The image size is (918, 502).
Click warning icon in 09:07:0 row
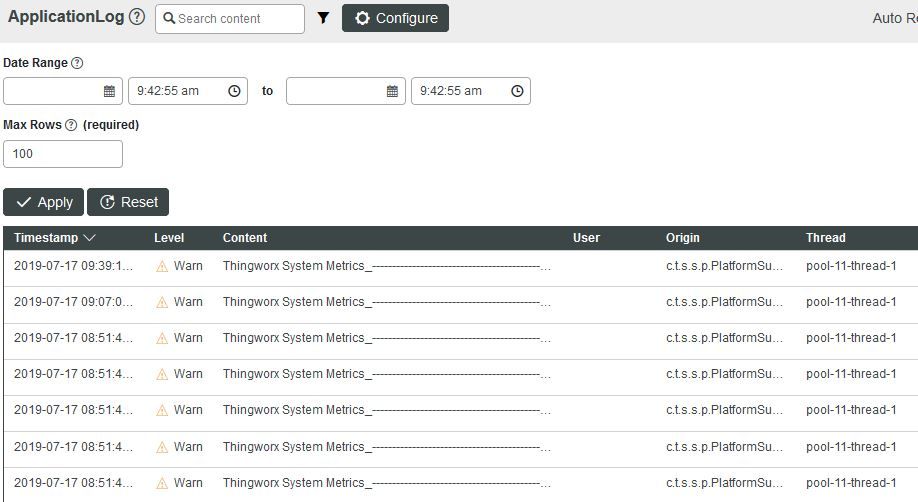[162, 302]
